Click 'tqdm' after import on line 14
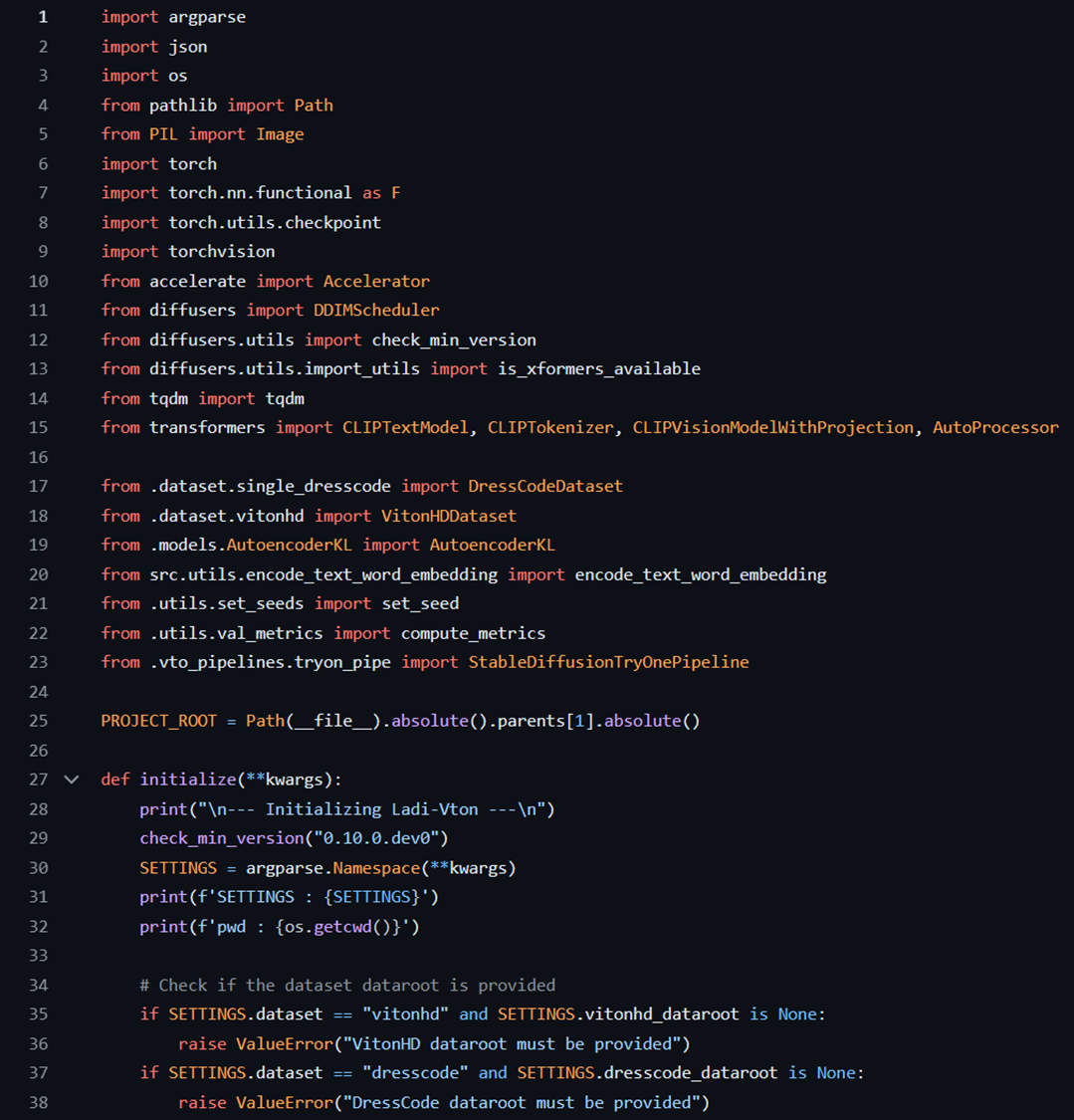 point(285,398)
